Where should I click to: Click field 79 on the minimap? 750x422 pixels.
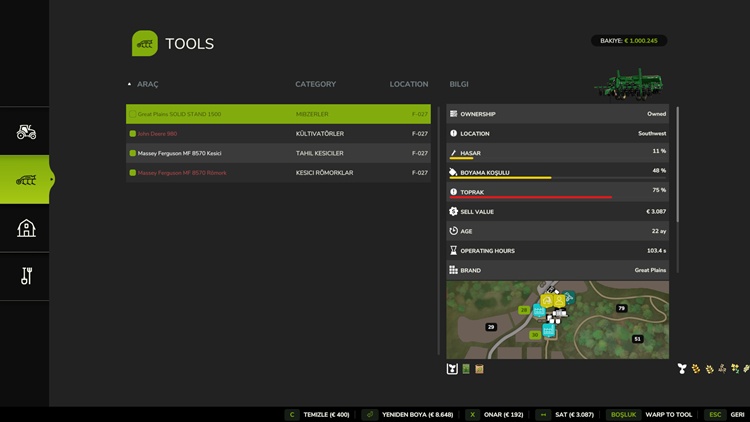pos(621,308)
